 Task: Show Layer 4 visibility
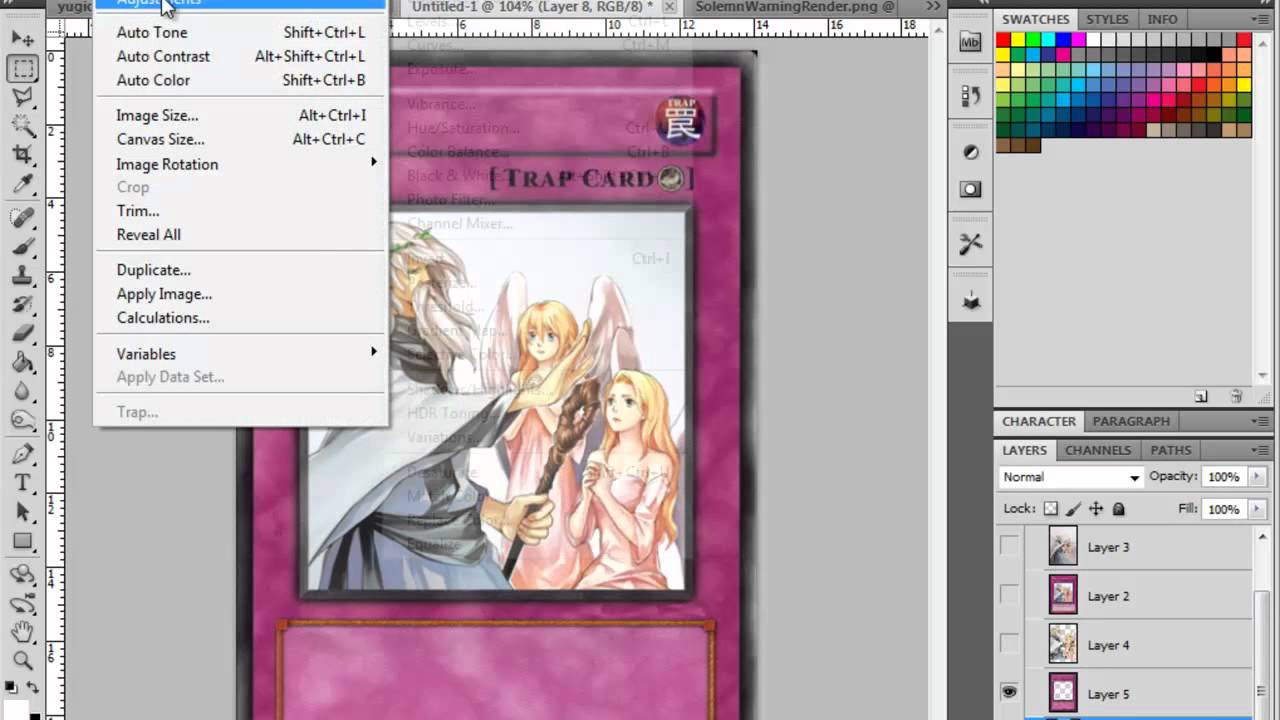point(1009,644)
